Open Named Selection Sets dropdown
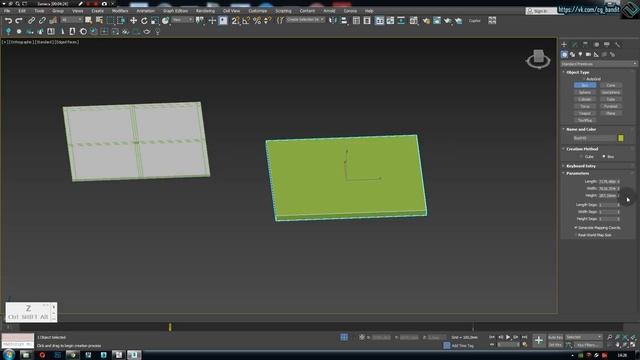Viewport: 640px width, 360px height. point(305,20)
